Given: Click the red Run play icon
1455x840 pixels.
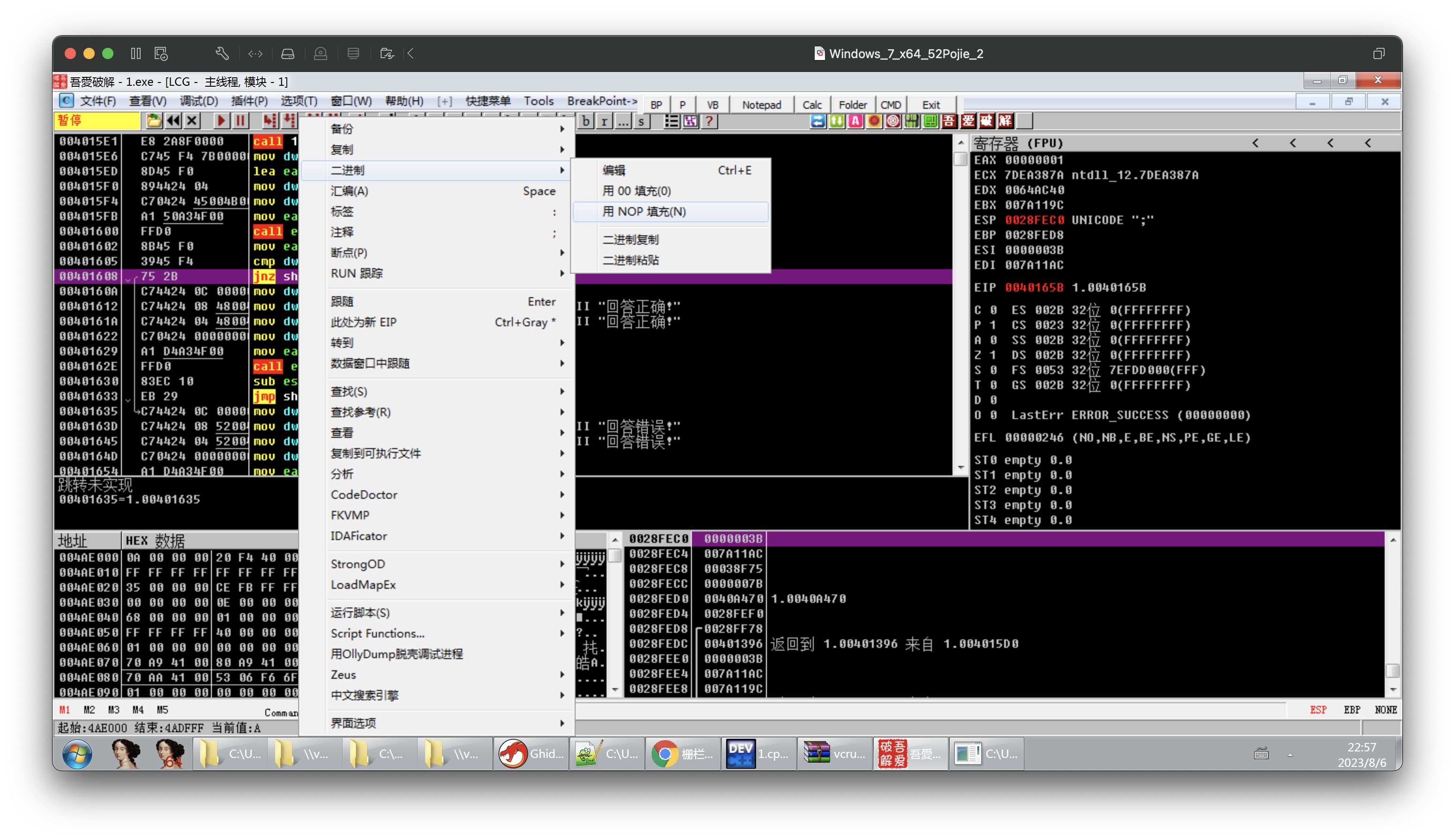Looking at the screenshot, I should 220,121.
